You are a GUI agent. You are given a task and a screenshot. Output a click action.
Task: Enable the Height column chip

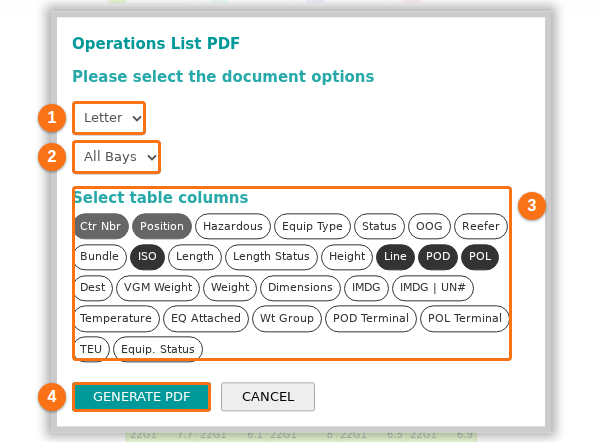347,257
